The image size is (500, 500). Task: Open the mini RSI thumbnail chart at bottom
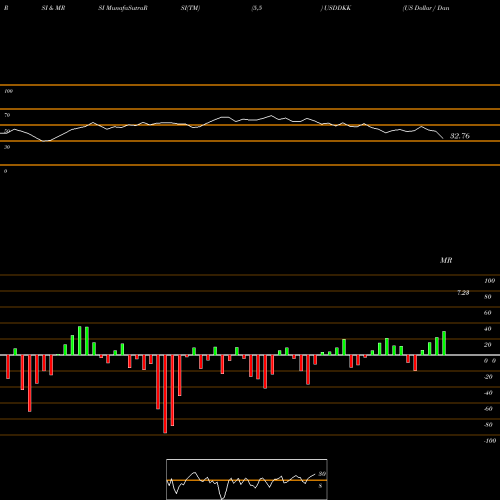(247, 479)
